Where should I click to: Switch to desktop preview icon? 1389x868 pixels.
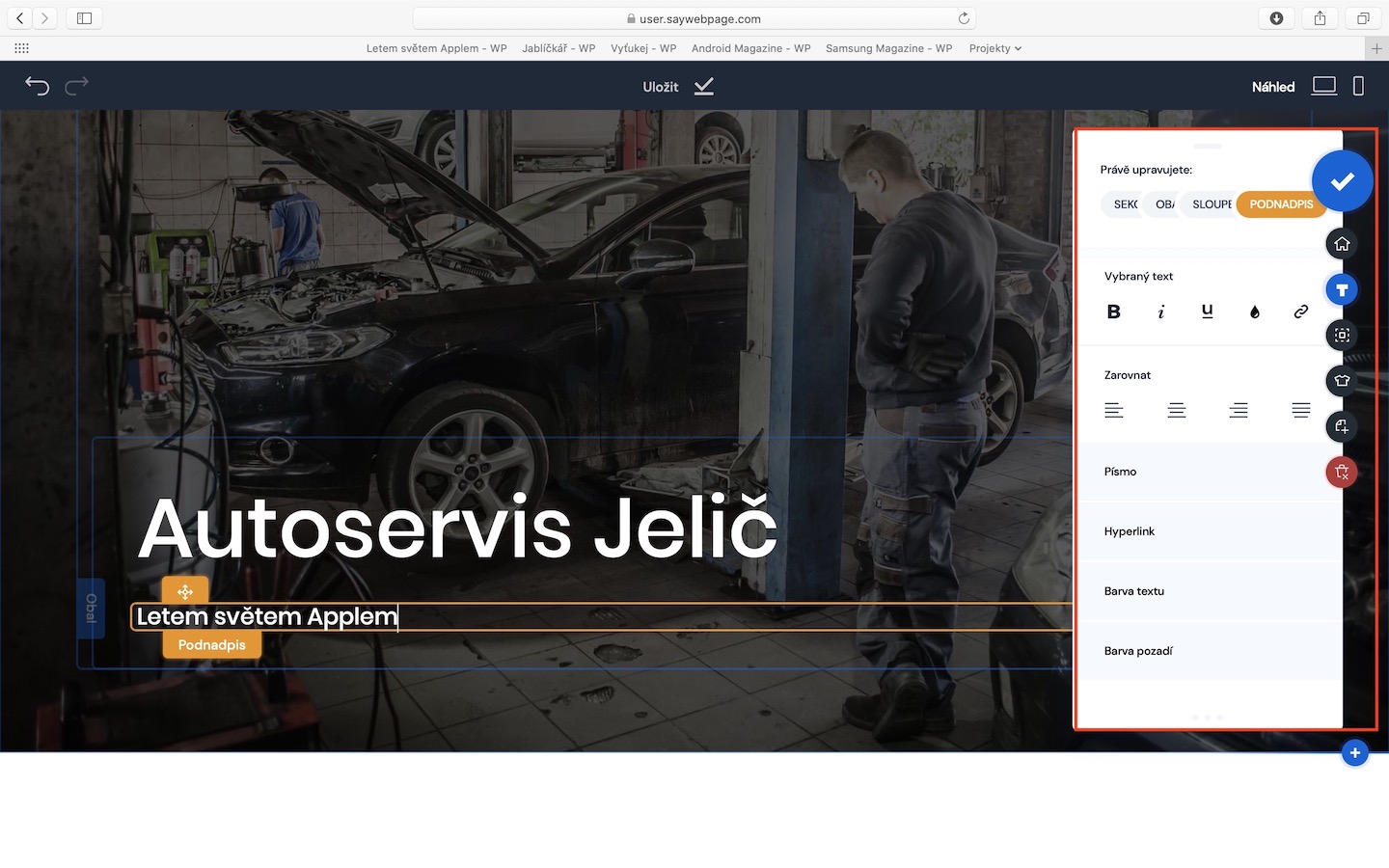1323,86
